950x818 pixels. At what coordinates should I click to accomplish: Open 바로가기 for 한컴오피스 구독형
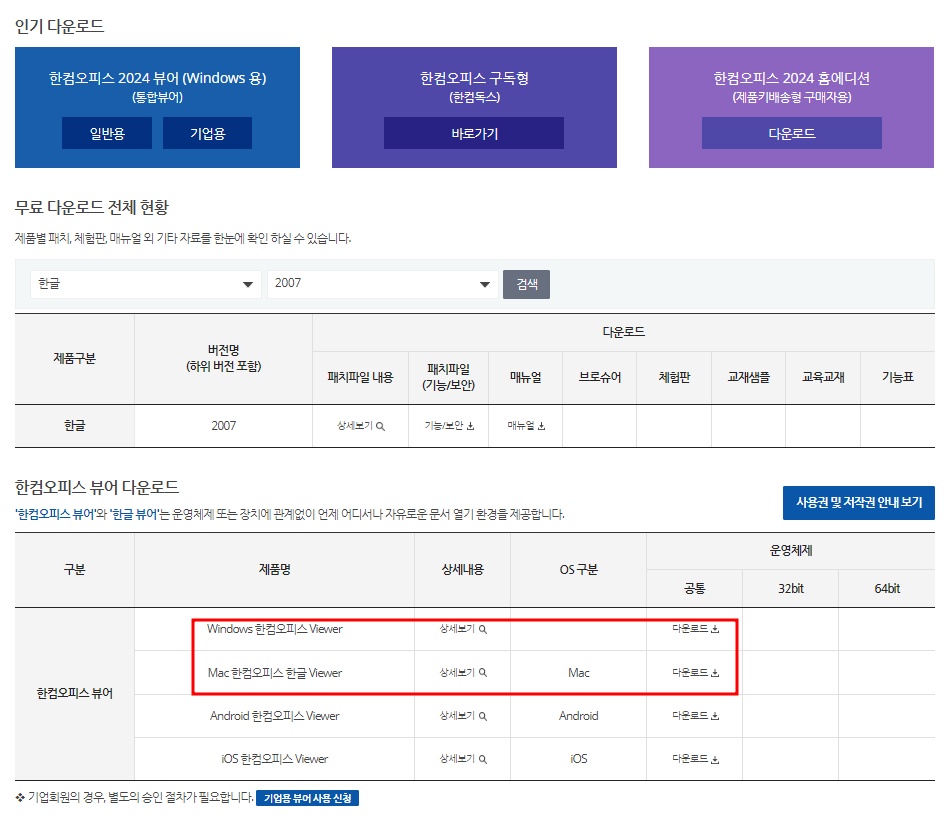[x=474, y=133]
